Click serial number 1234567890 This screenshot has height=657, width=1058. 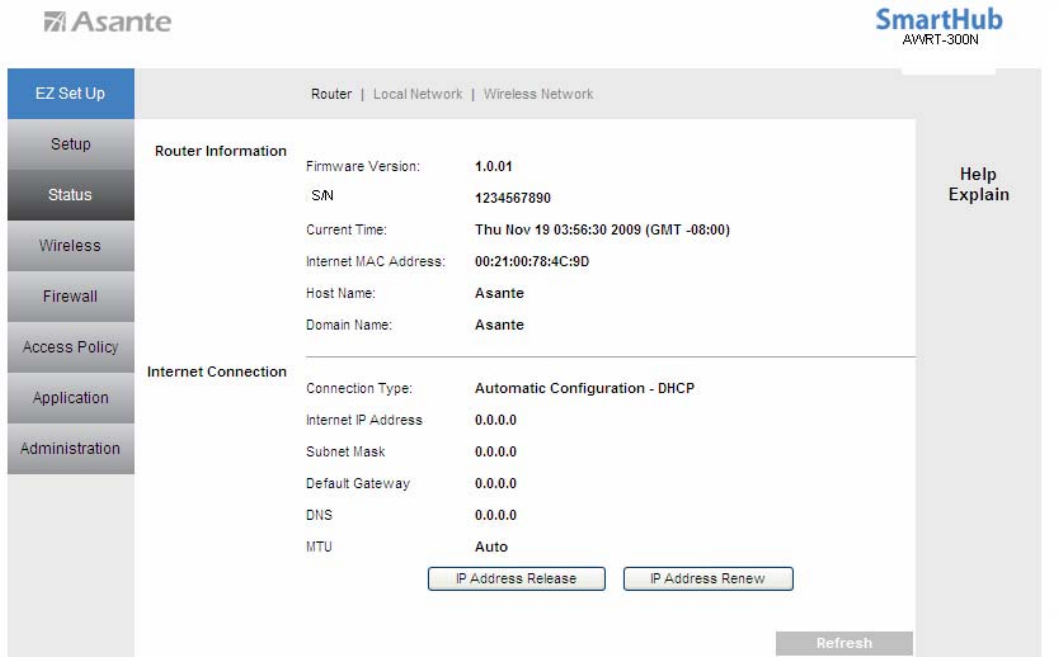[x=513, y=198]
